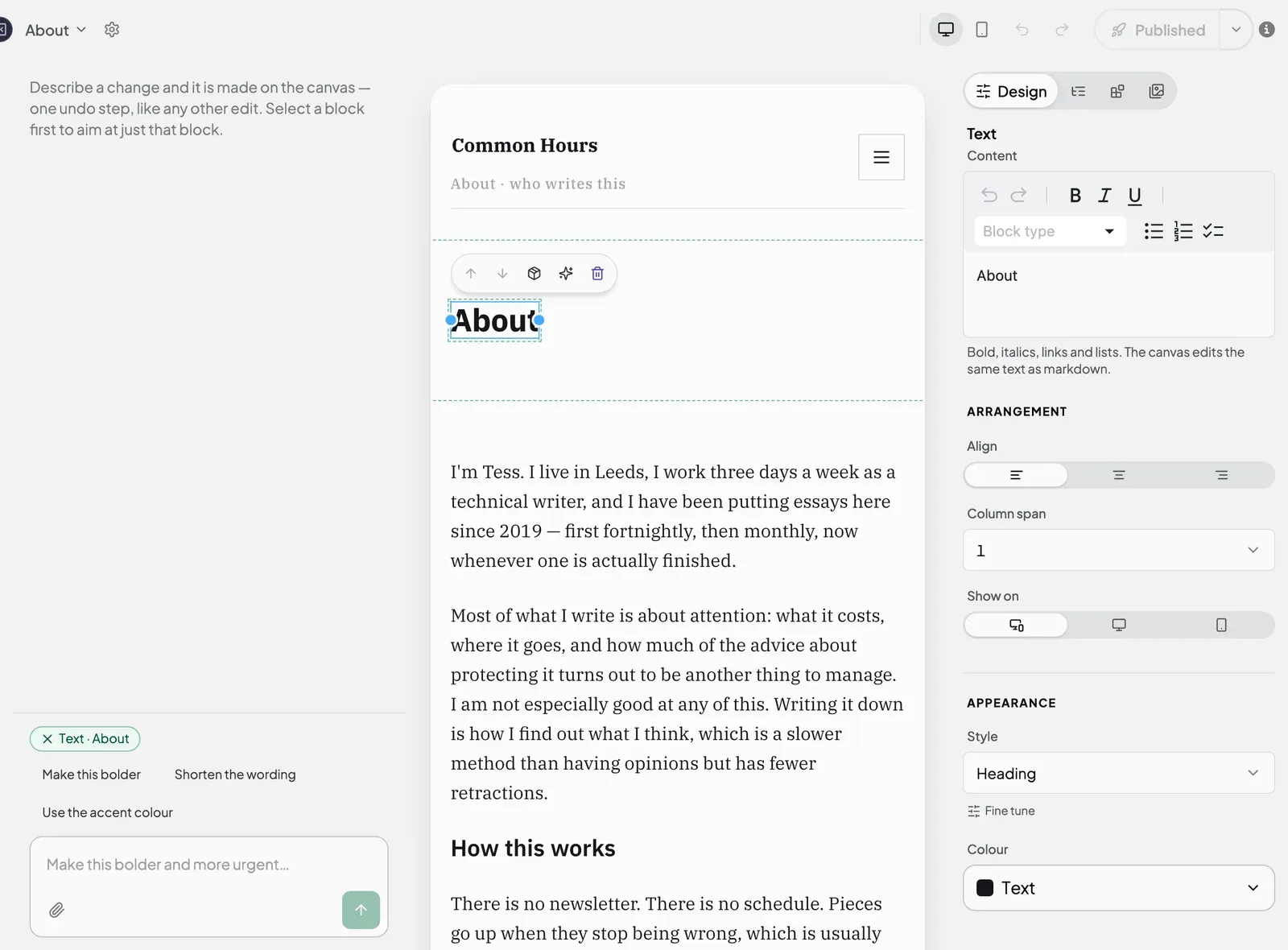The image size is (1288, 950).
Task: Apply bold formatting
Action: point(1075,196)
